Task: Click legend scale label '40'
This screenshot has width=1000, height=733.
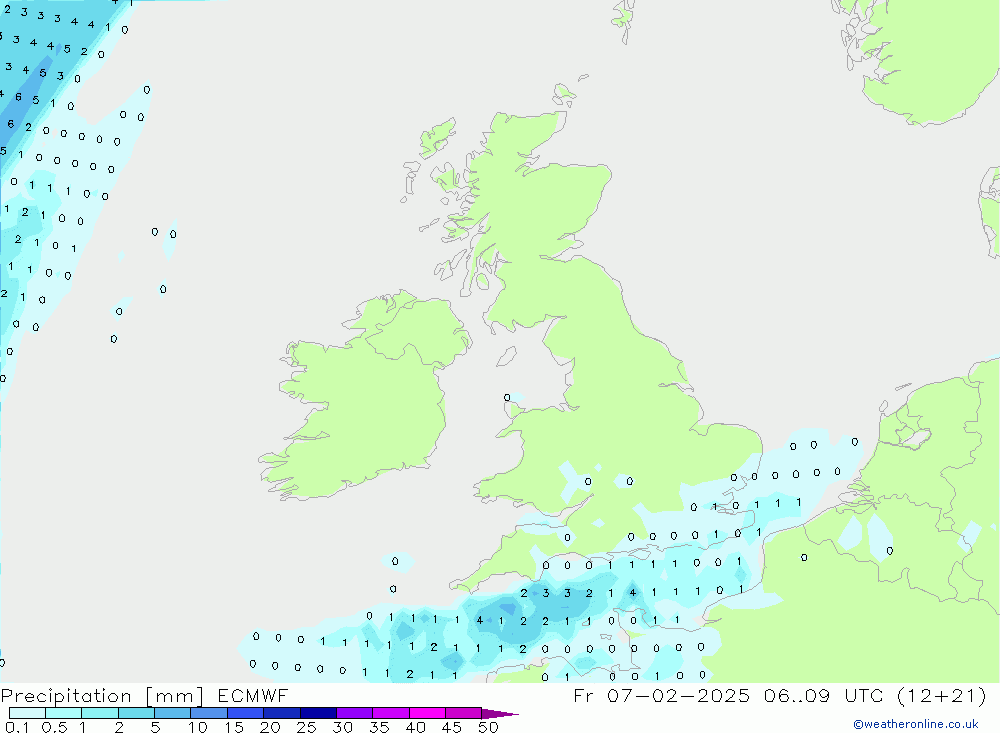Action: pos(415,727)
